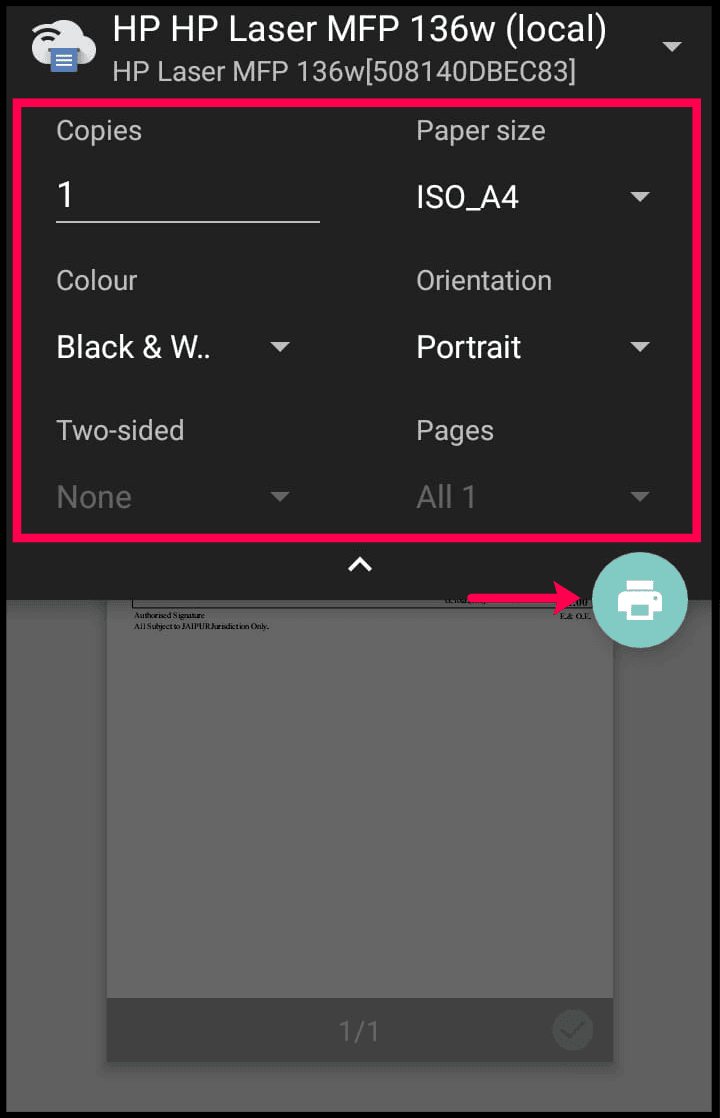Open the Pages All 1 dropdown
This screenshot has height=1118, width=720.
coord(533,497)
